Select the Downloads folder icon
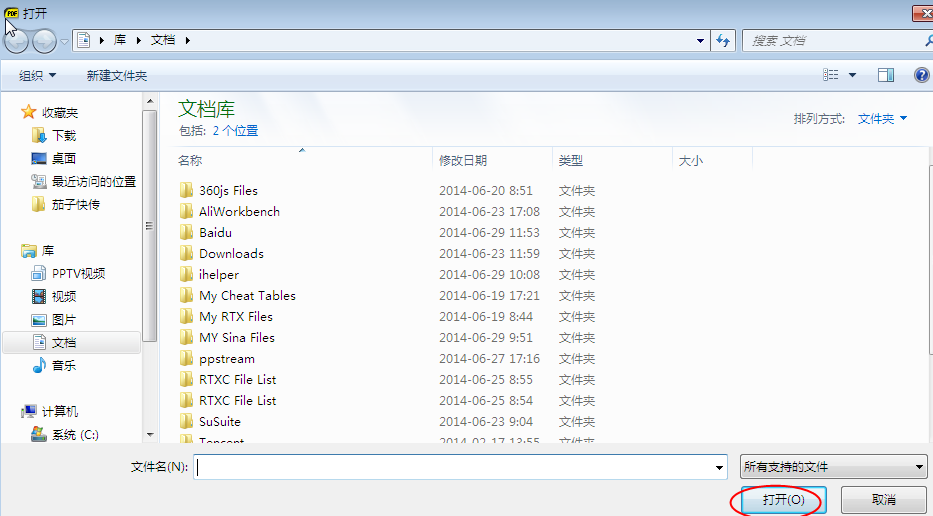 (x=186, y=254)
